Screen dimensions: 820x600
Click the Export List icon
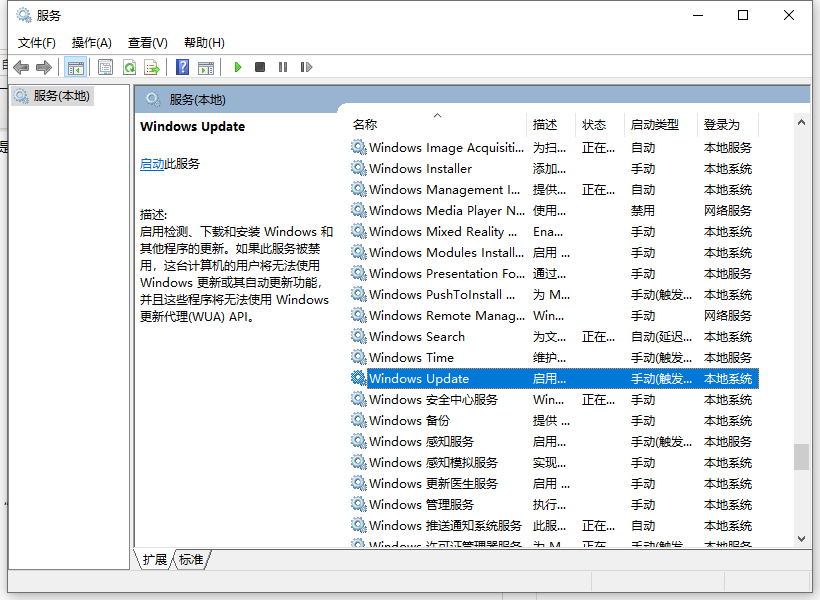pos(152,66)
